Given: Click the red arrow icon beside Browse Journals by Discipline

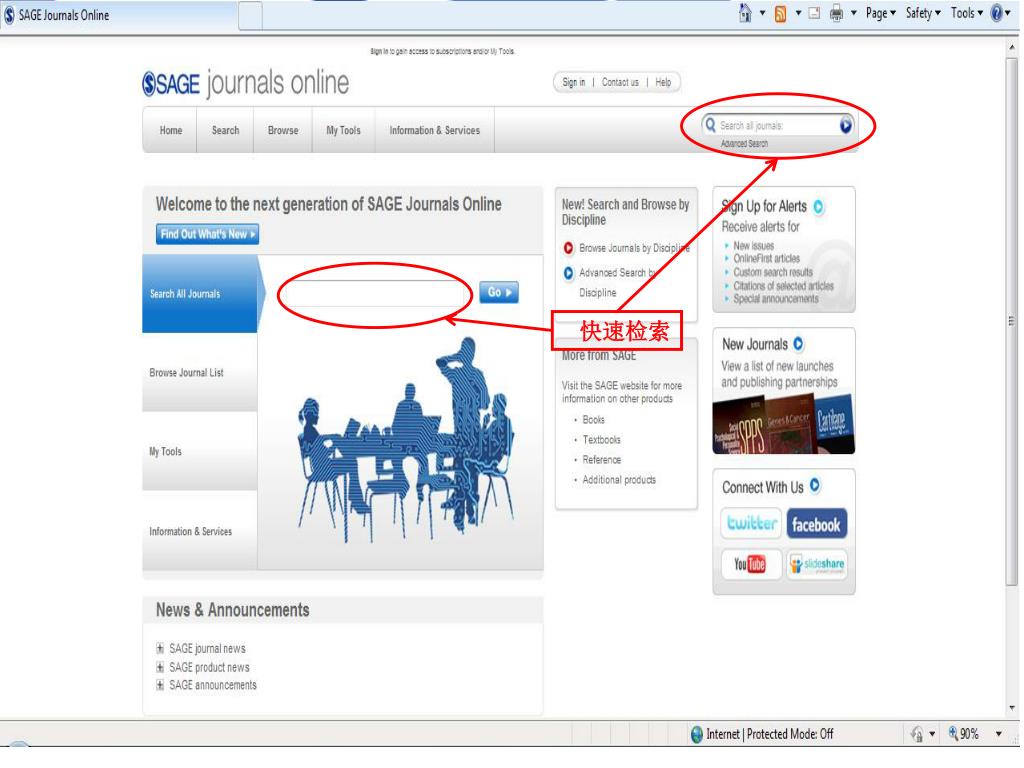Looking at the screenshot, I should 568,249.
